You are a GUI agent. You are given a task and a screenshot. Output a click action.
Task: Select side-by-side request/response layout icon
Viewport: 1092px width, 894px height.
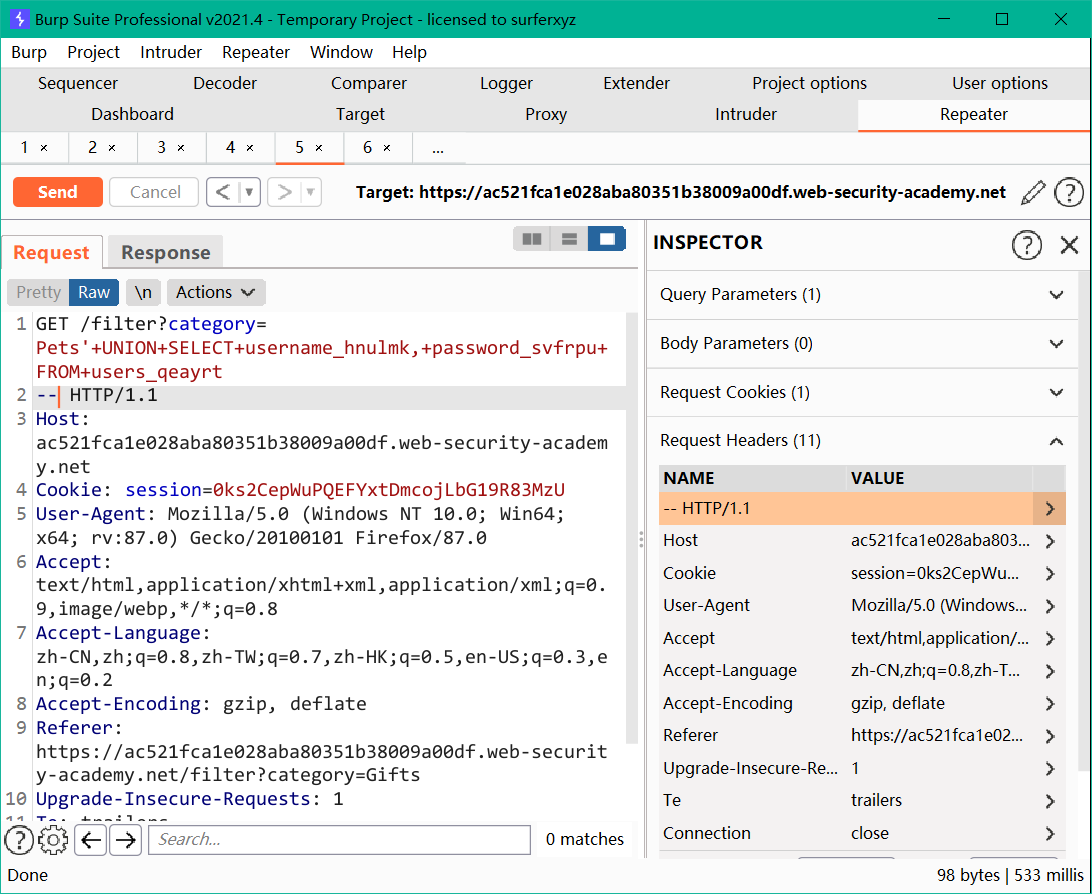[x=532, y=239]
